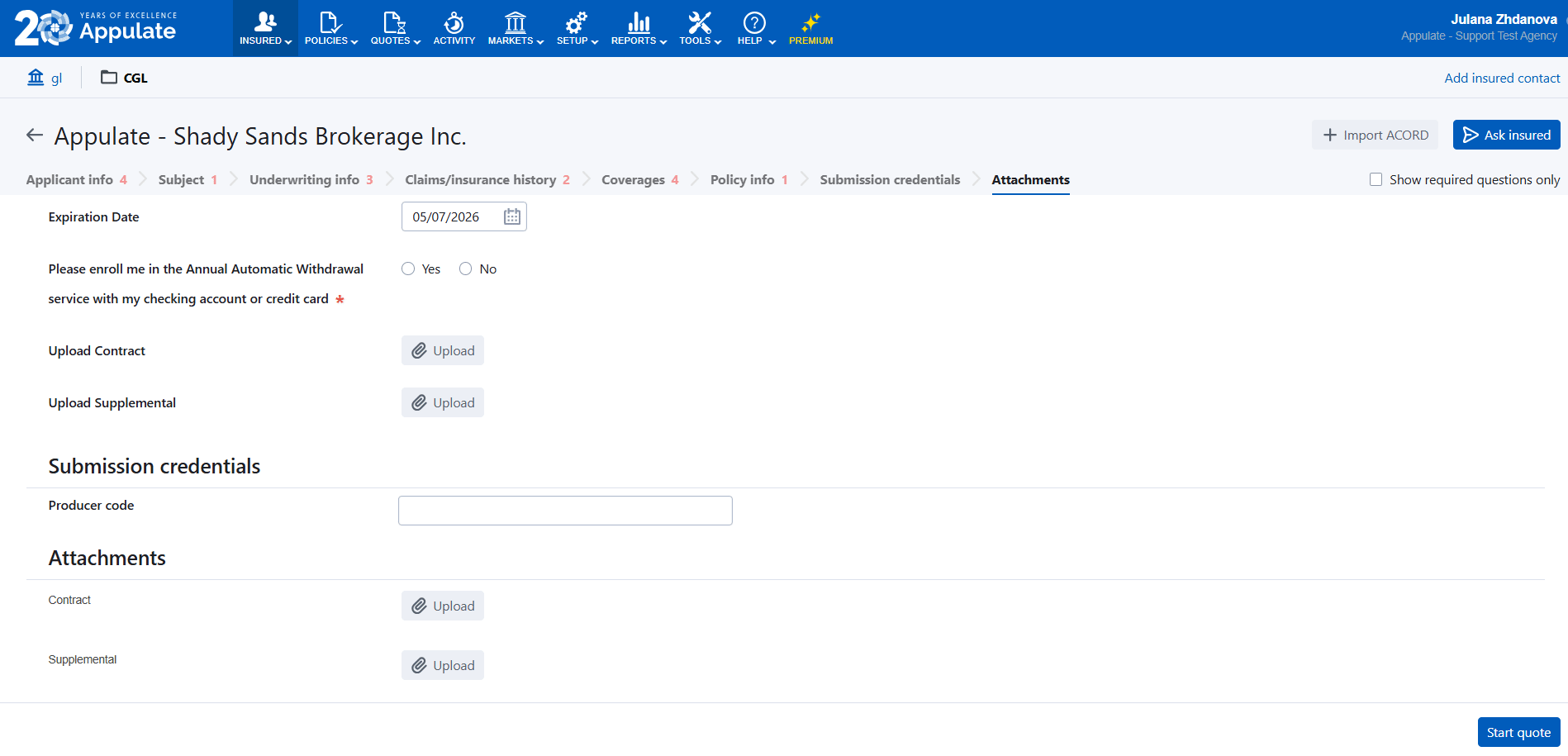Open the Expiration Date calendar picker
This screenshot has width=1568, height=756.
pos(512,216)
